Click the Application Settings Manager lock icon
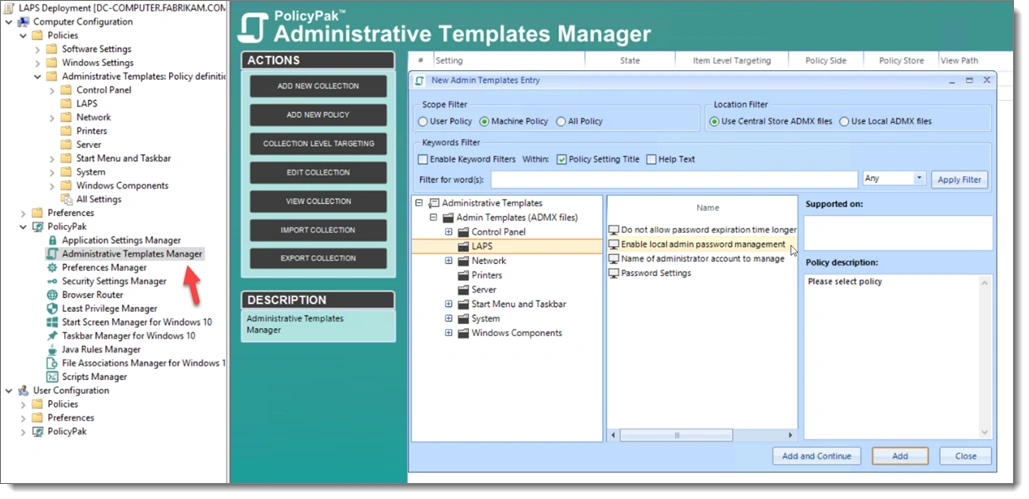This screenshot has width=1029, height=499. 52,240
